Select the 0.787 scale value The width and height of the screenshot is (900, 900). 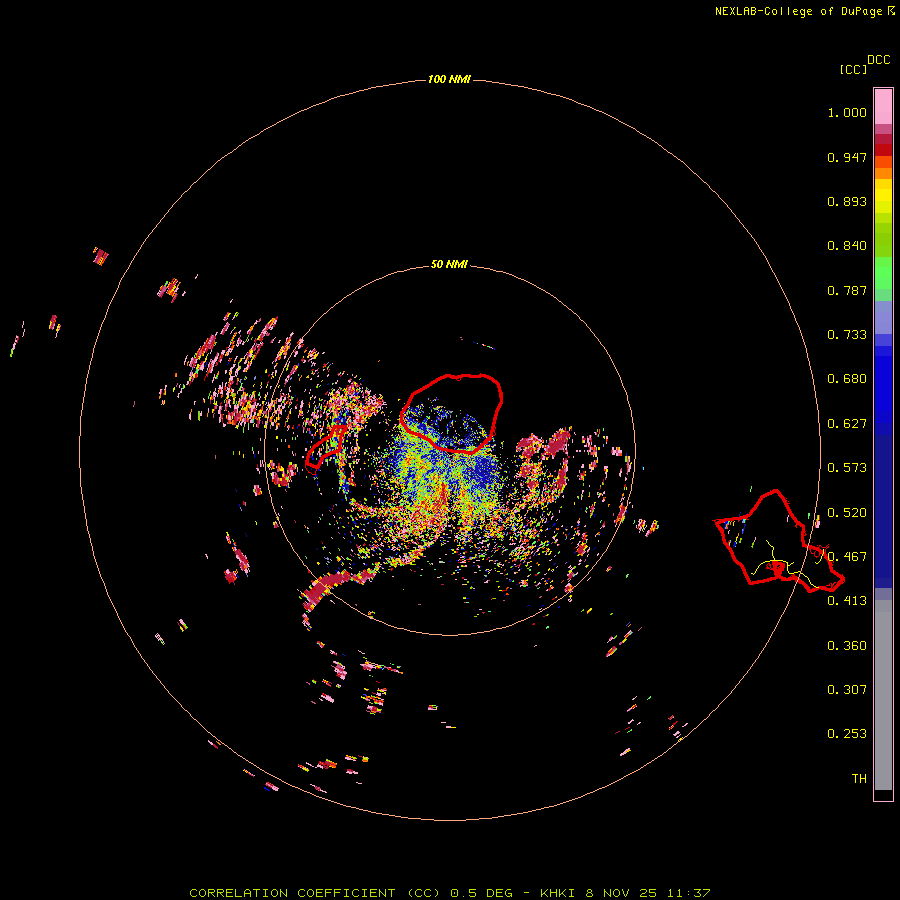coord(847,290)
